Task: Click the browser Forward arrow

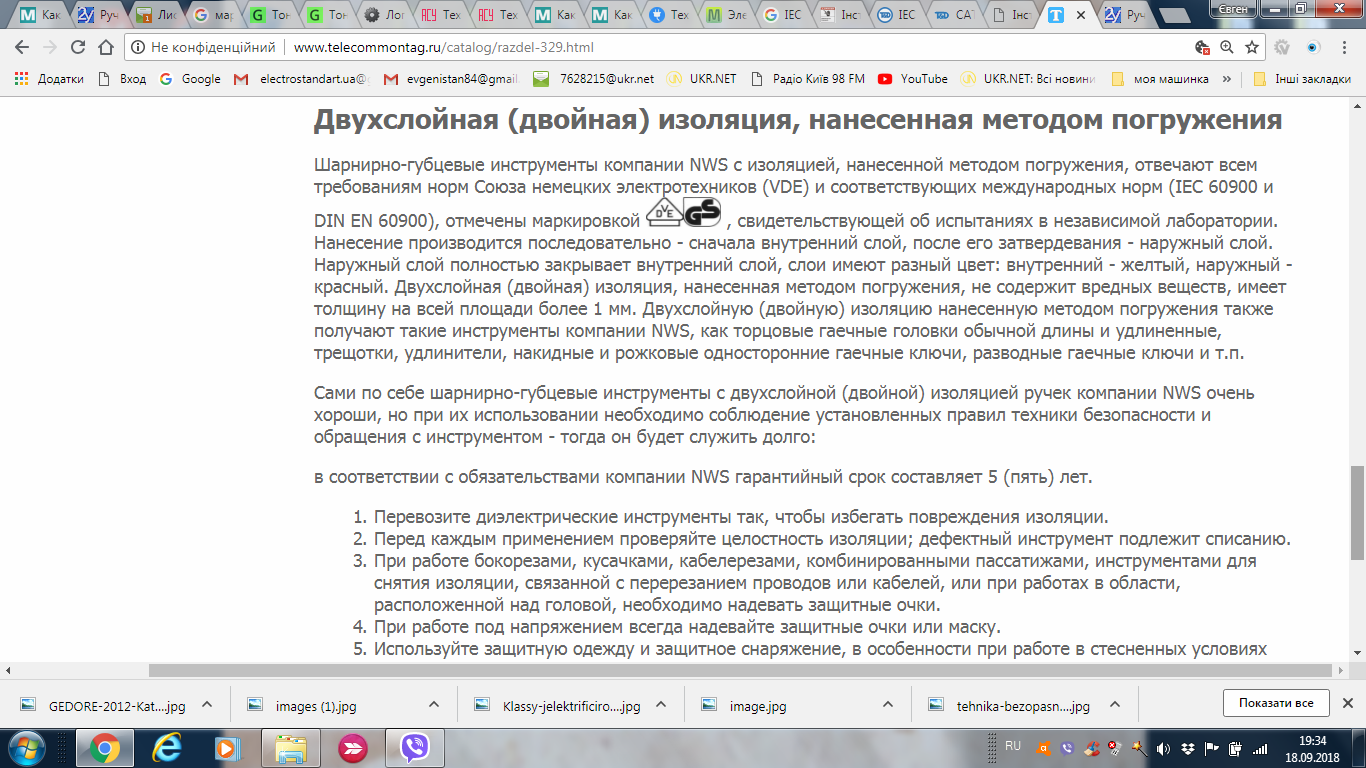Action: click(50, 47)
